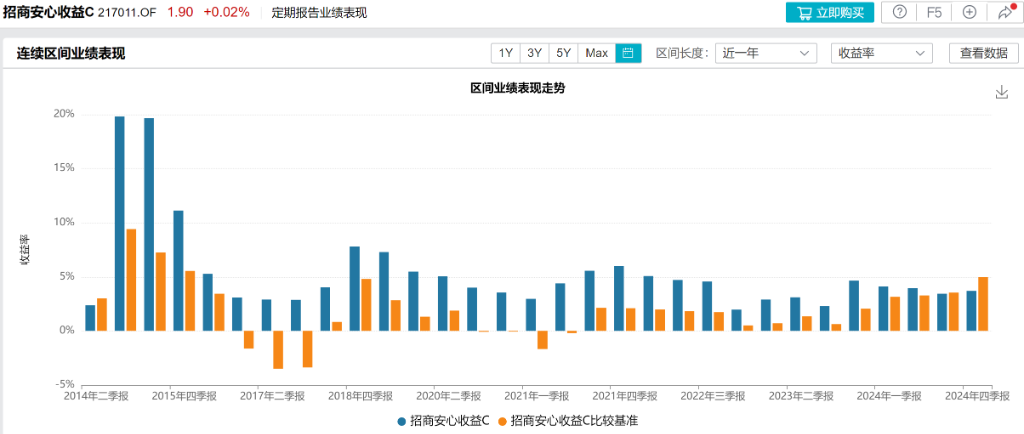Click x-axis label 2023年二季报
Screen dimensions: 1024x434
[801, 396]
